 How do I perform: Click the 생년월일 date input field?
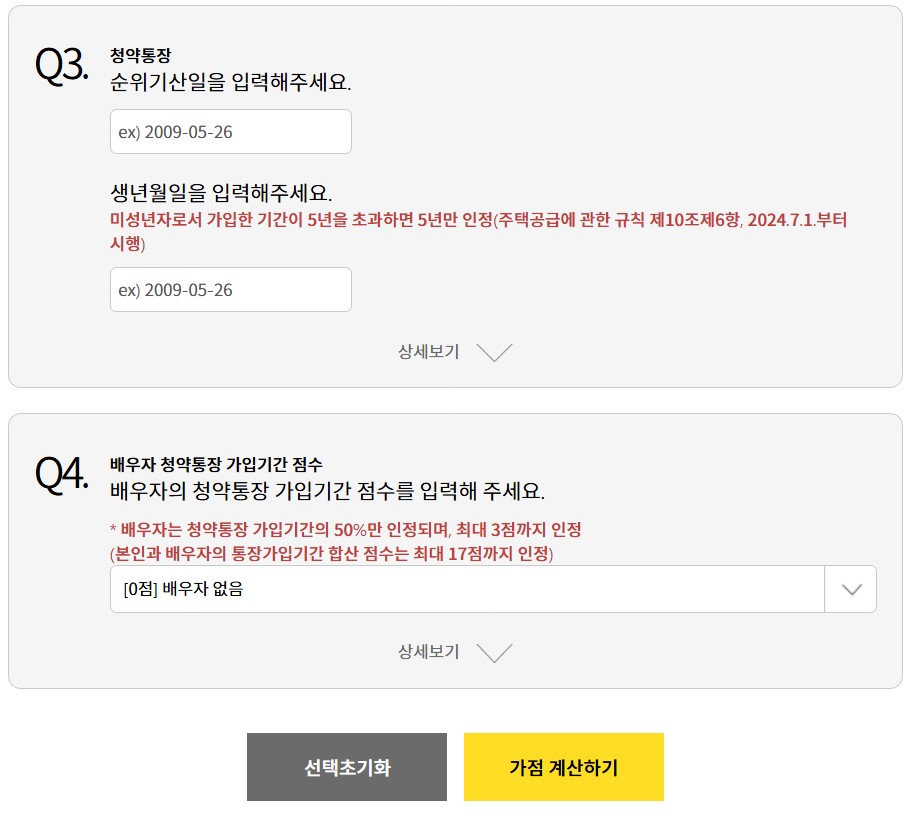(x=230, y=289)
